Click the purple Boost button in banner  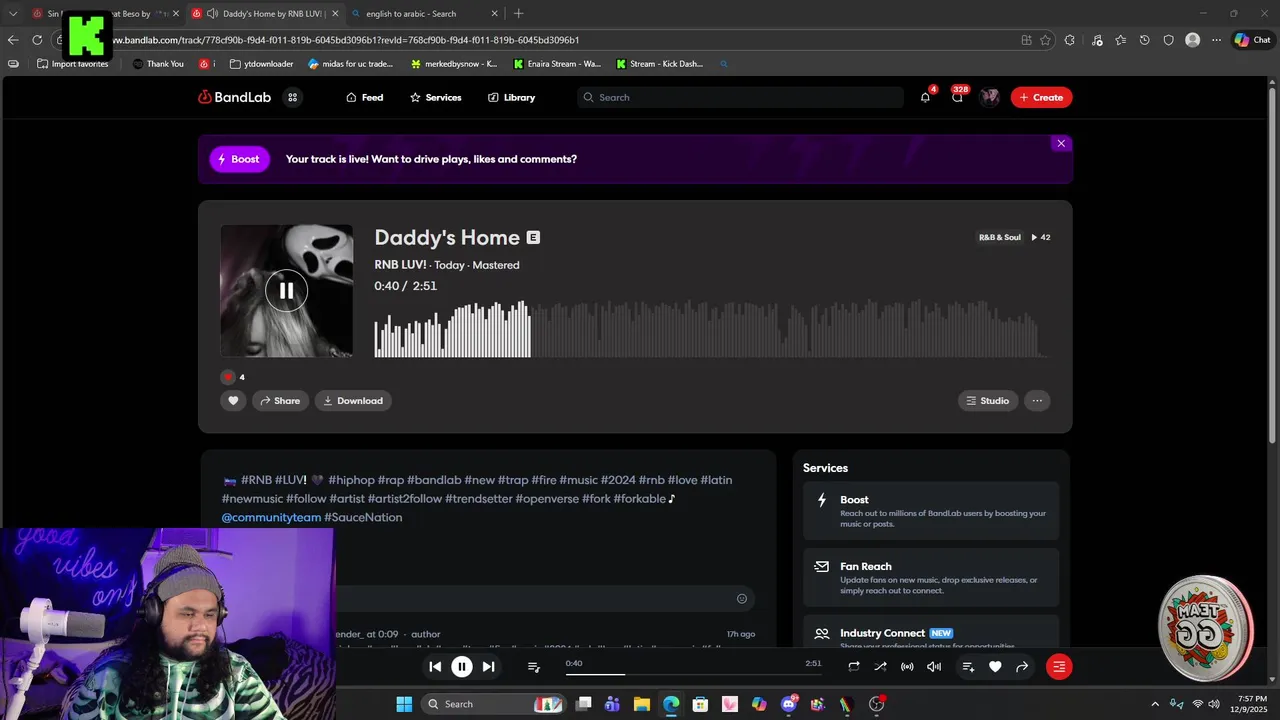239,159
